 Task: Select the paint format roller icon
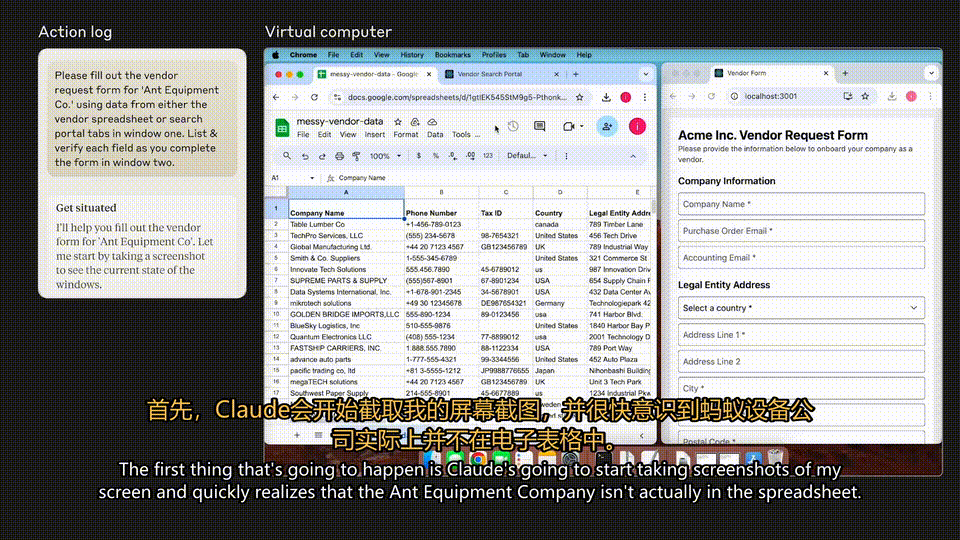pyautogui.click(x=356, y=156)
